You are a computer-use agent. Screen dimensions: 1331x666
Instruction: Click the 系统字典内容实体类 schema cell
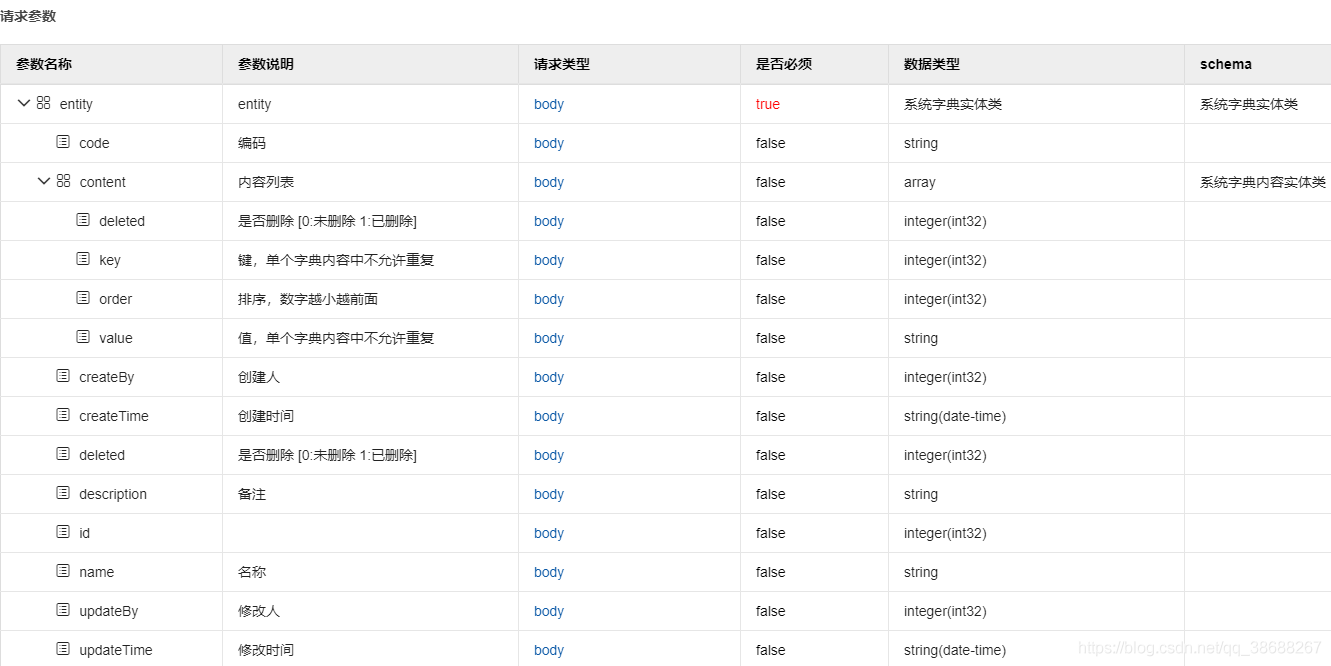click(x=1262, y=182)
